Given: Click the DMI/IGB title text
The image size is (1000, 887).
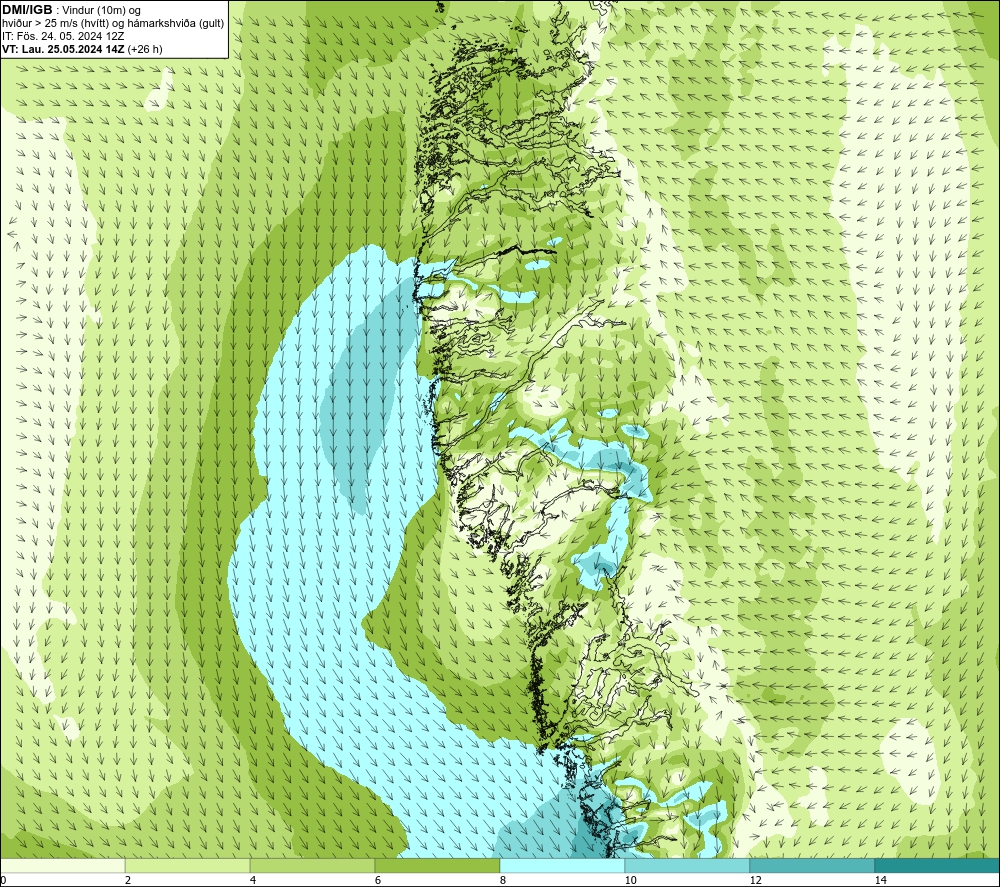Looking at the screenshot, I should [27, 10].
